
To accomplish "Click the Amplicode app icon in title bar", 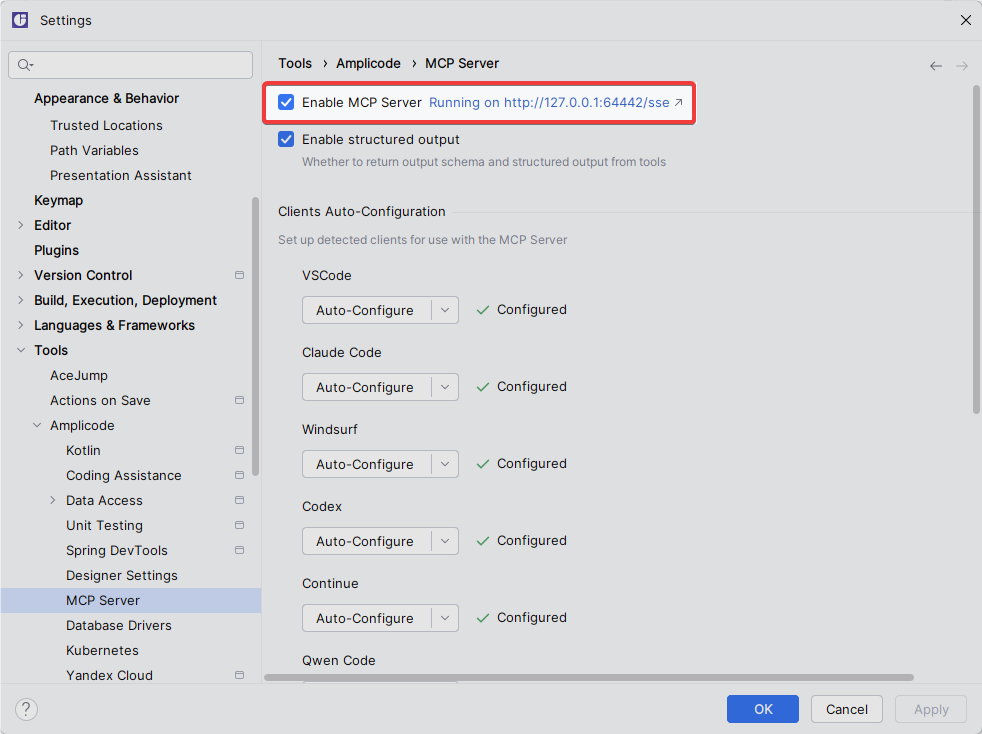I will pyautogui.click(x=20, y=20).
